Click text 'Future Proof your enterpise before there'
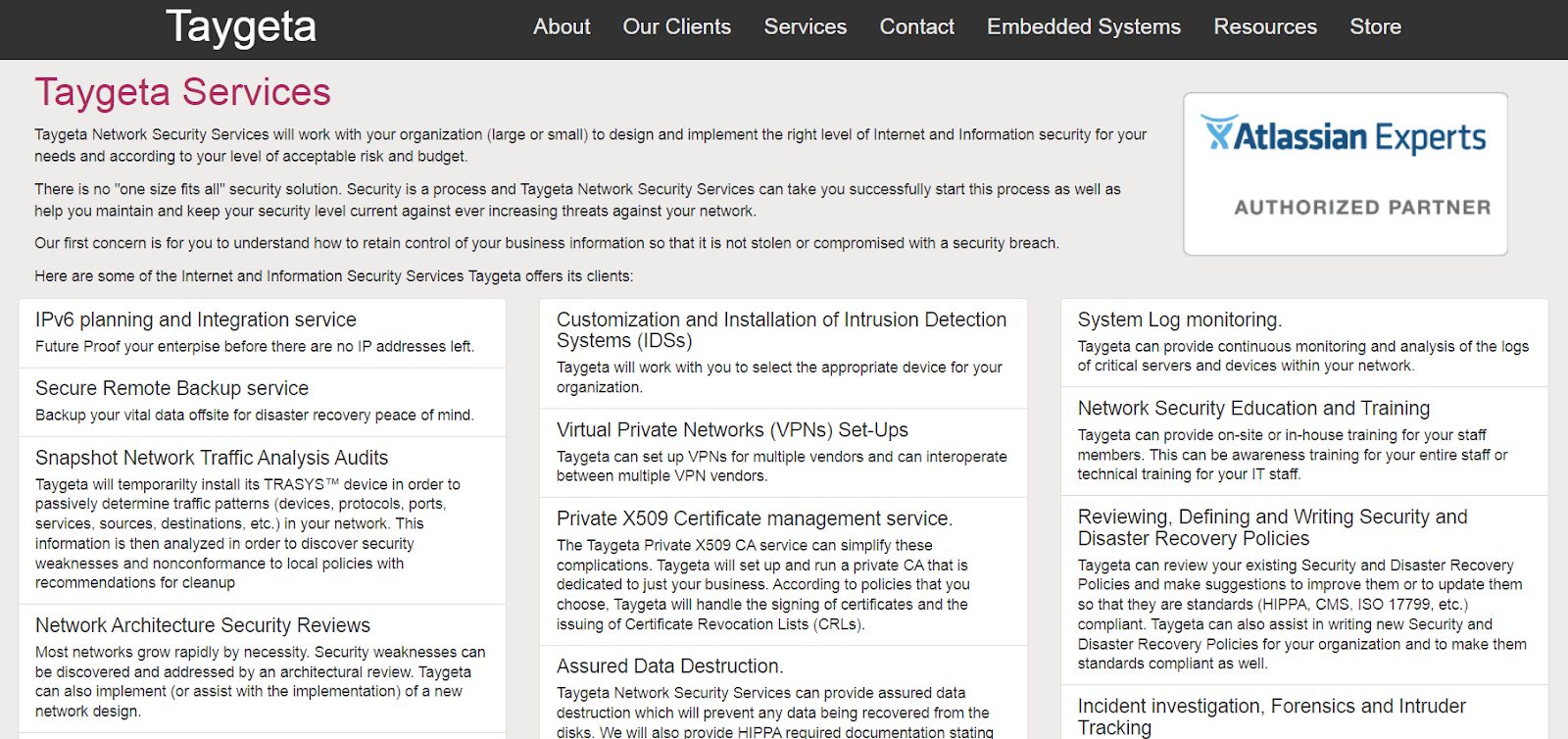1568x739 pixels. click(x=255, y=346)
